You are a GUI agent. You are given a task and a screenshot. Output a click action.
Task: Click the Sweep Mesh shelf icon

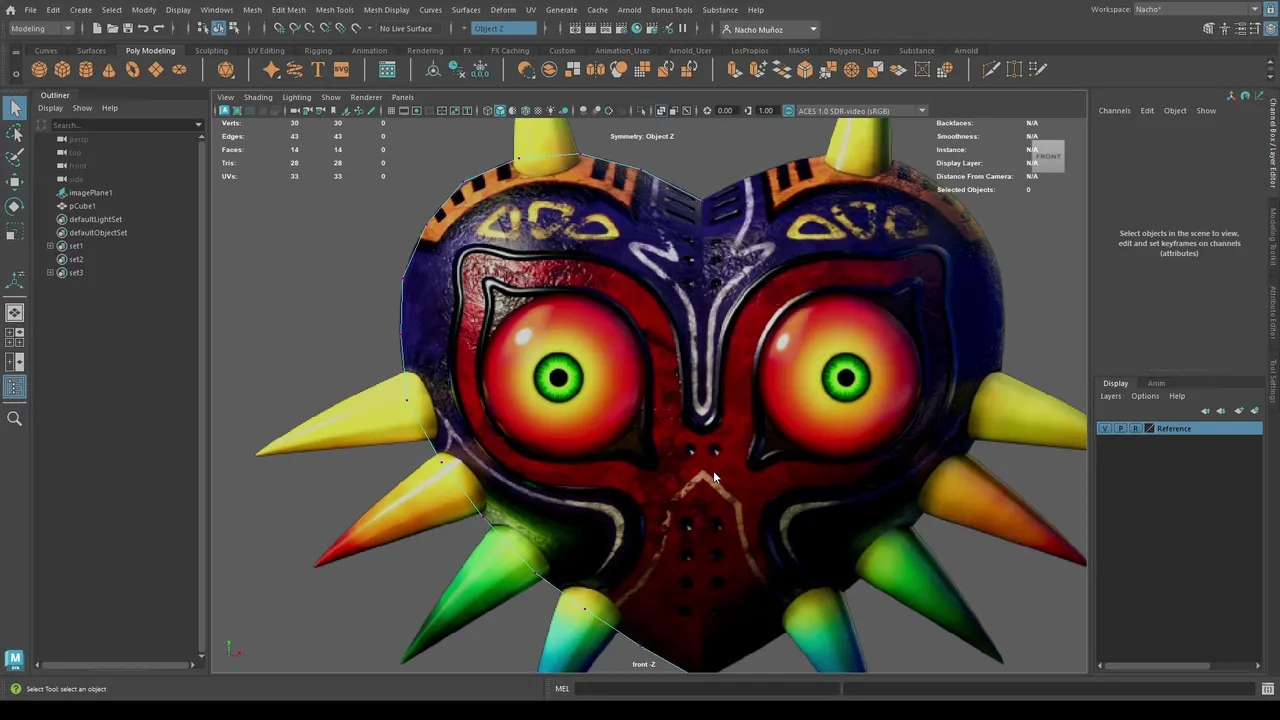(x=294, y=69)
